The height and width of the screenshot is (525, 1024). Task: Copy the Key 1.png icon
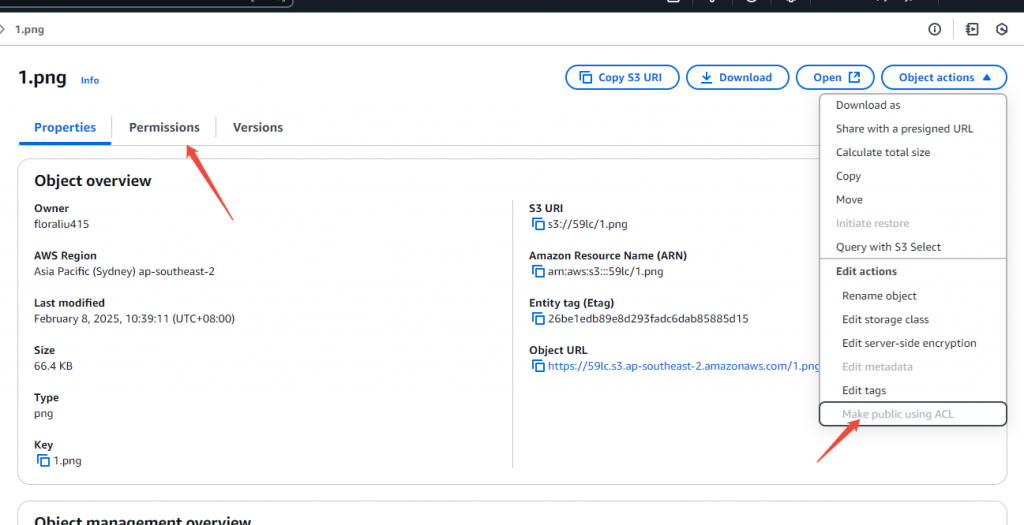(x=43, y=461)
